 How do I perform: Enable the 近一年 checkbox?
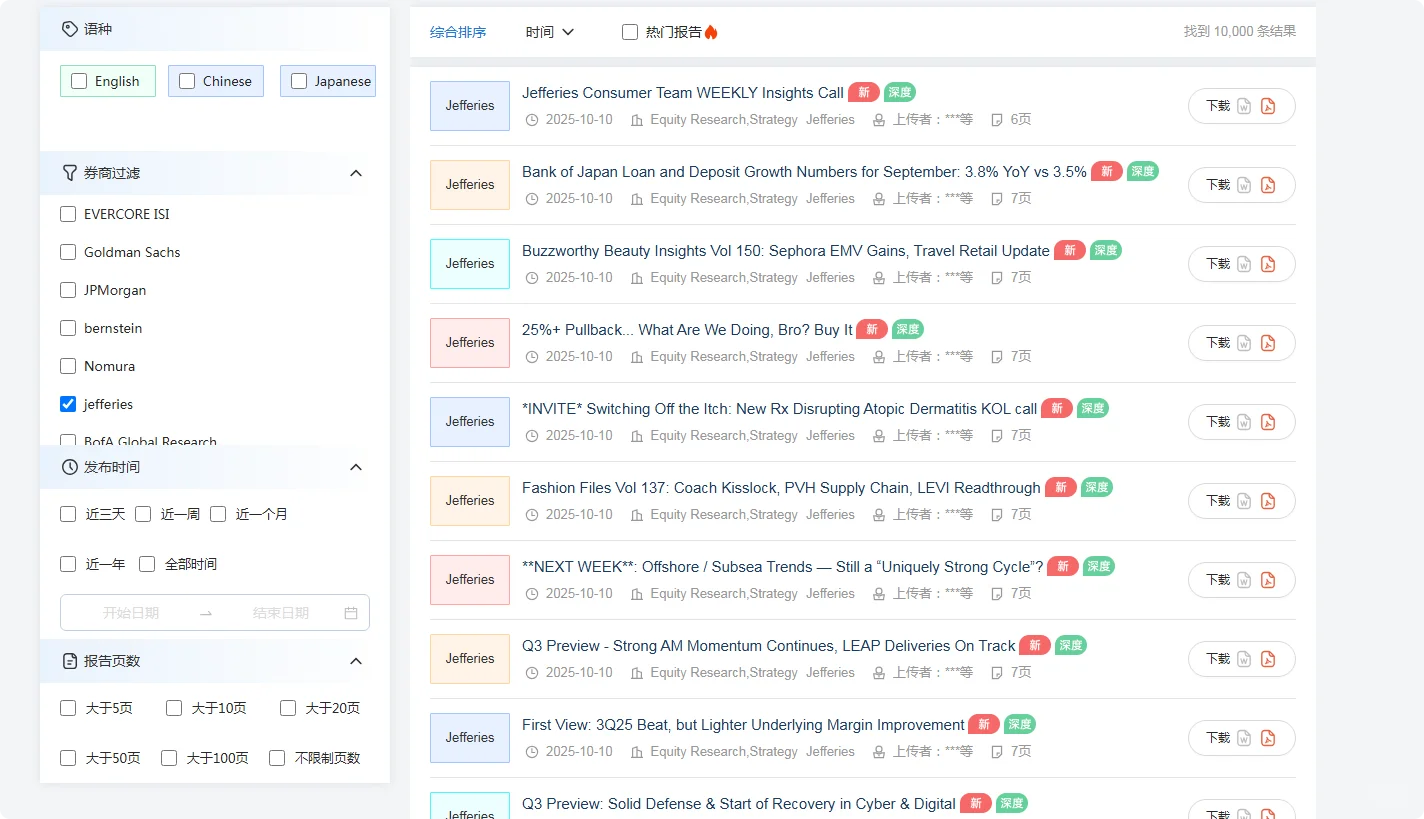68,564
